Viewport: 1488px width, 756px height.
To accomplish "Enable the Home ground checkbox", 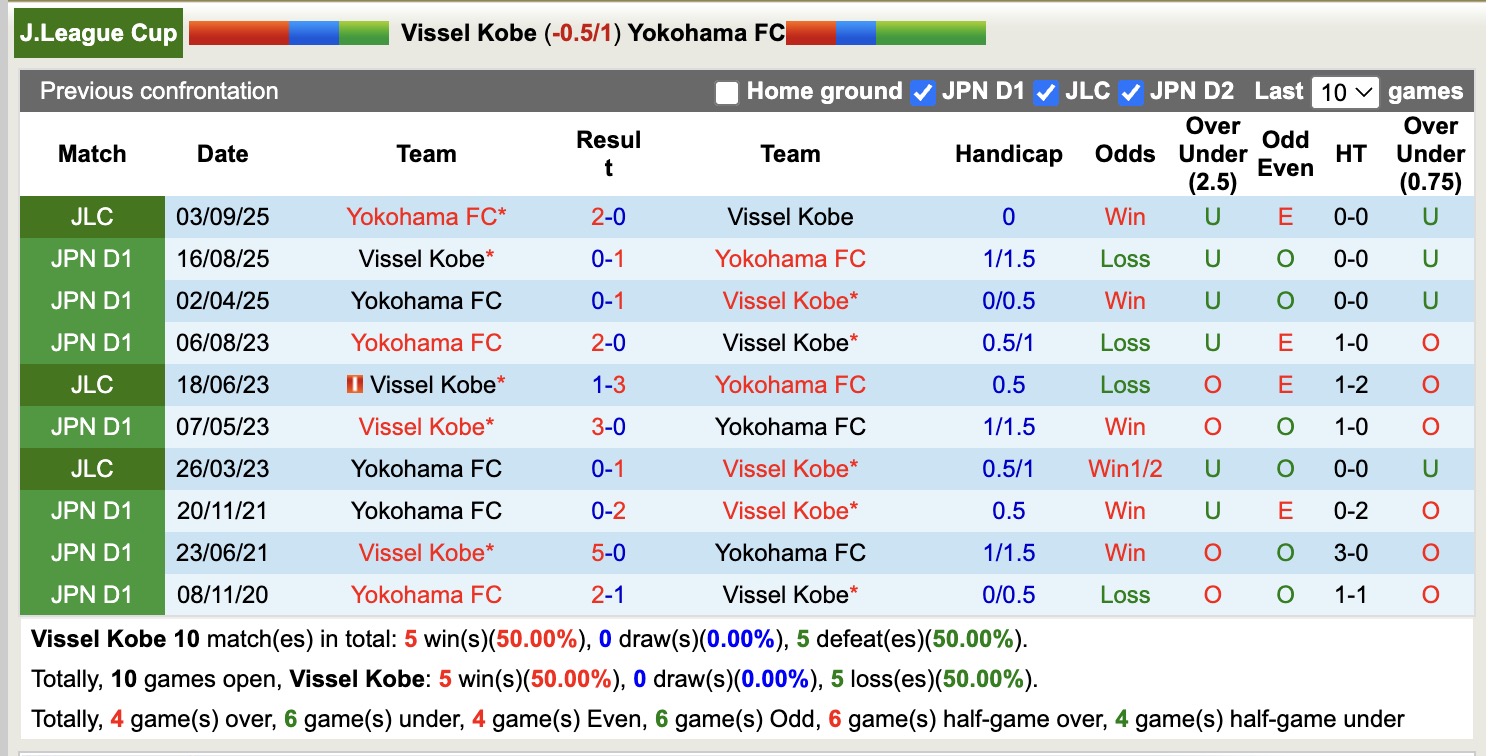I will tap(725, 91).
